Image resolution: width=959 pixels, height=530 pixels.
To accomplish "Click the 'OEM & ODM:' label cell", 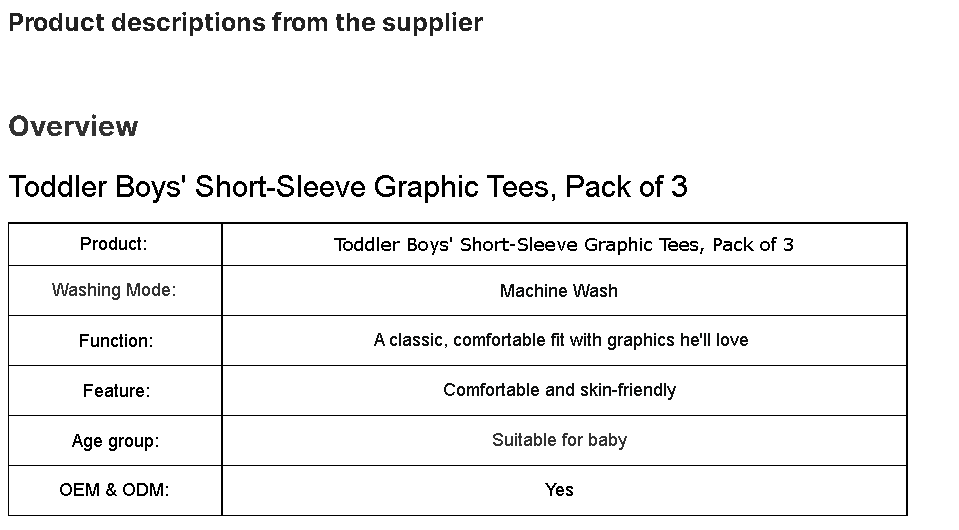I will (x=115, y=490).
